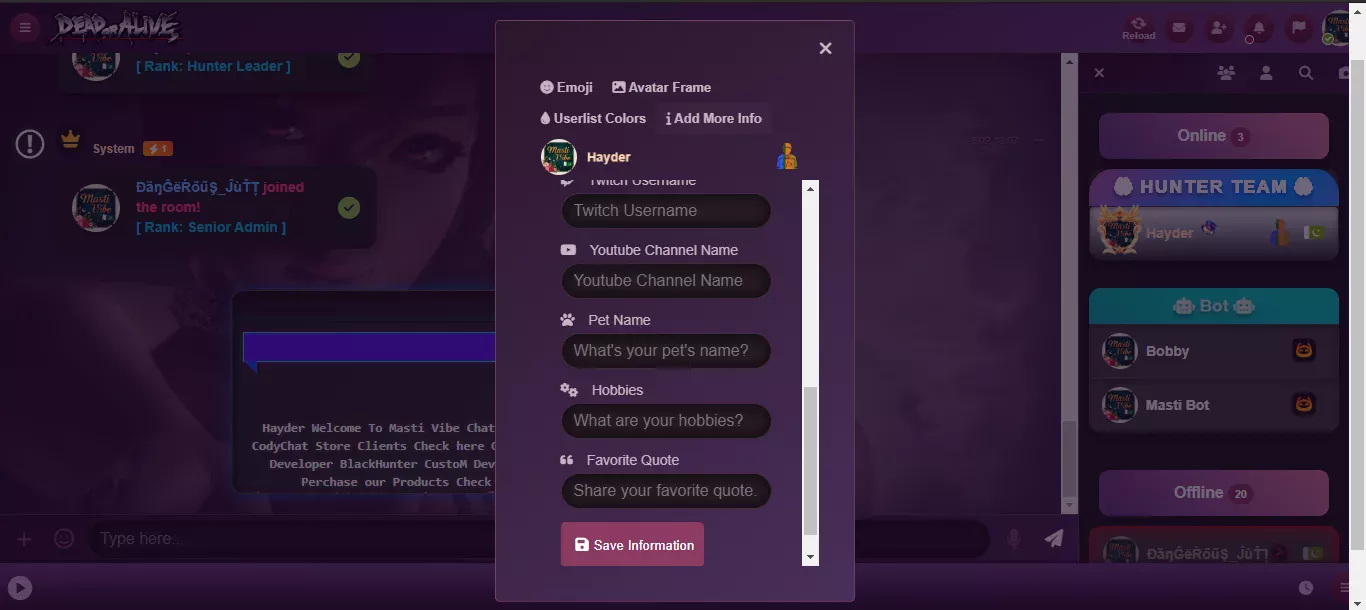This screenshot has width=1366, height=610.
Task: Click the bot badge icon on Bobby's row
Action: (x=1303, y=350)
